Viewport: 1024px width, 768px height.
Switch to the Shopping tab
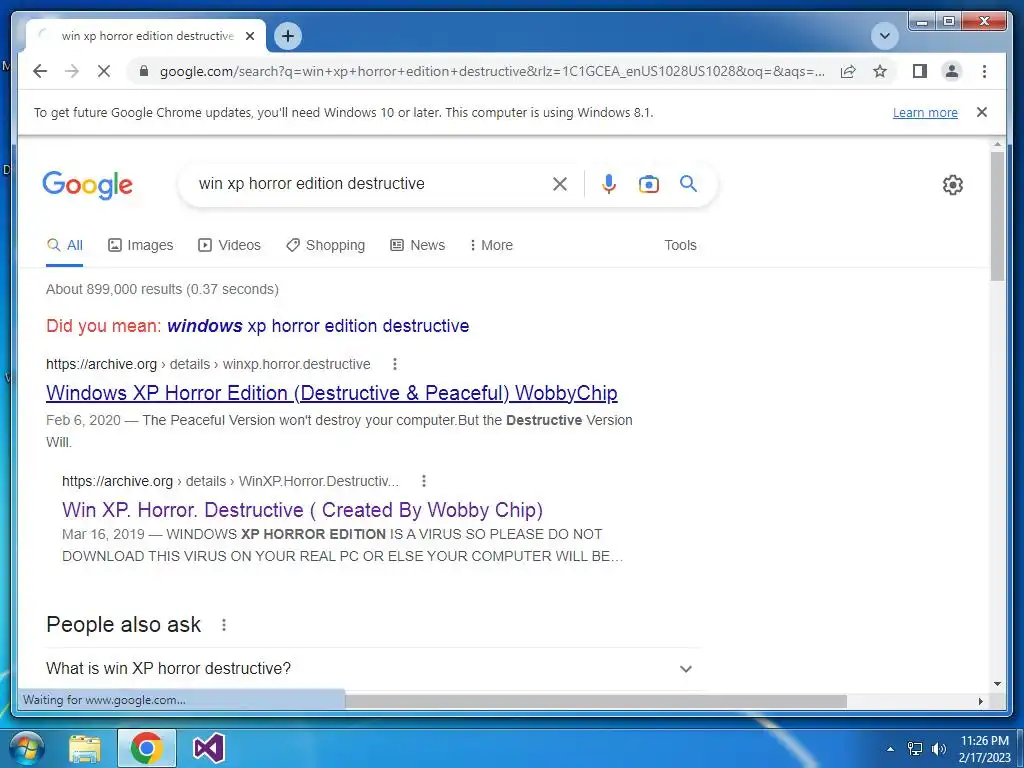click(x=326, y=246)
